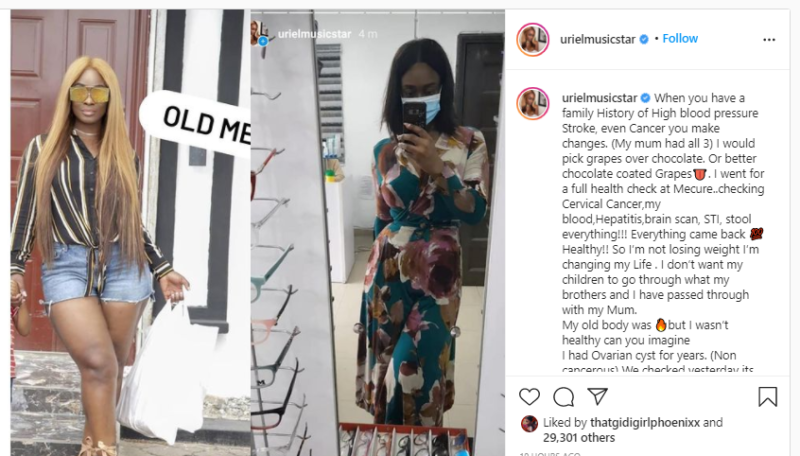Click the avatar beside the caption text

click(x=533, y=104)
